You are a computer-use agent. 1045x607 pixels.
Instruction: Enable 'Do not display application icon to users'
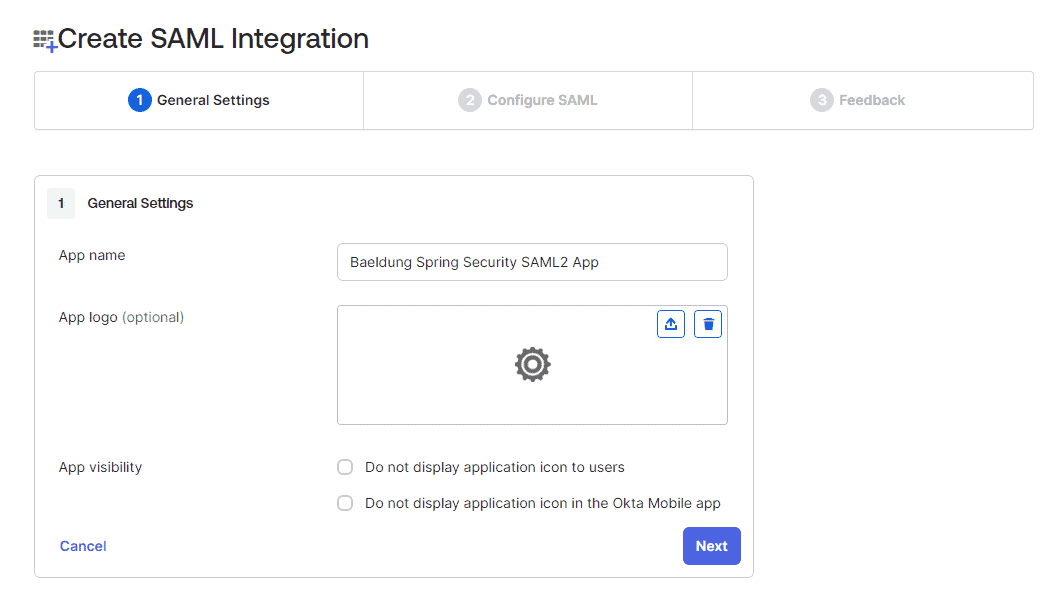345,467
